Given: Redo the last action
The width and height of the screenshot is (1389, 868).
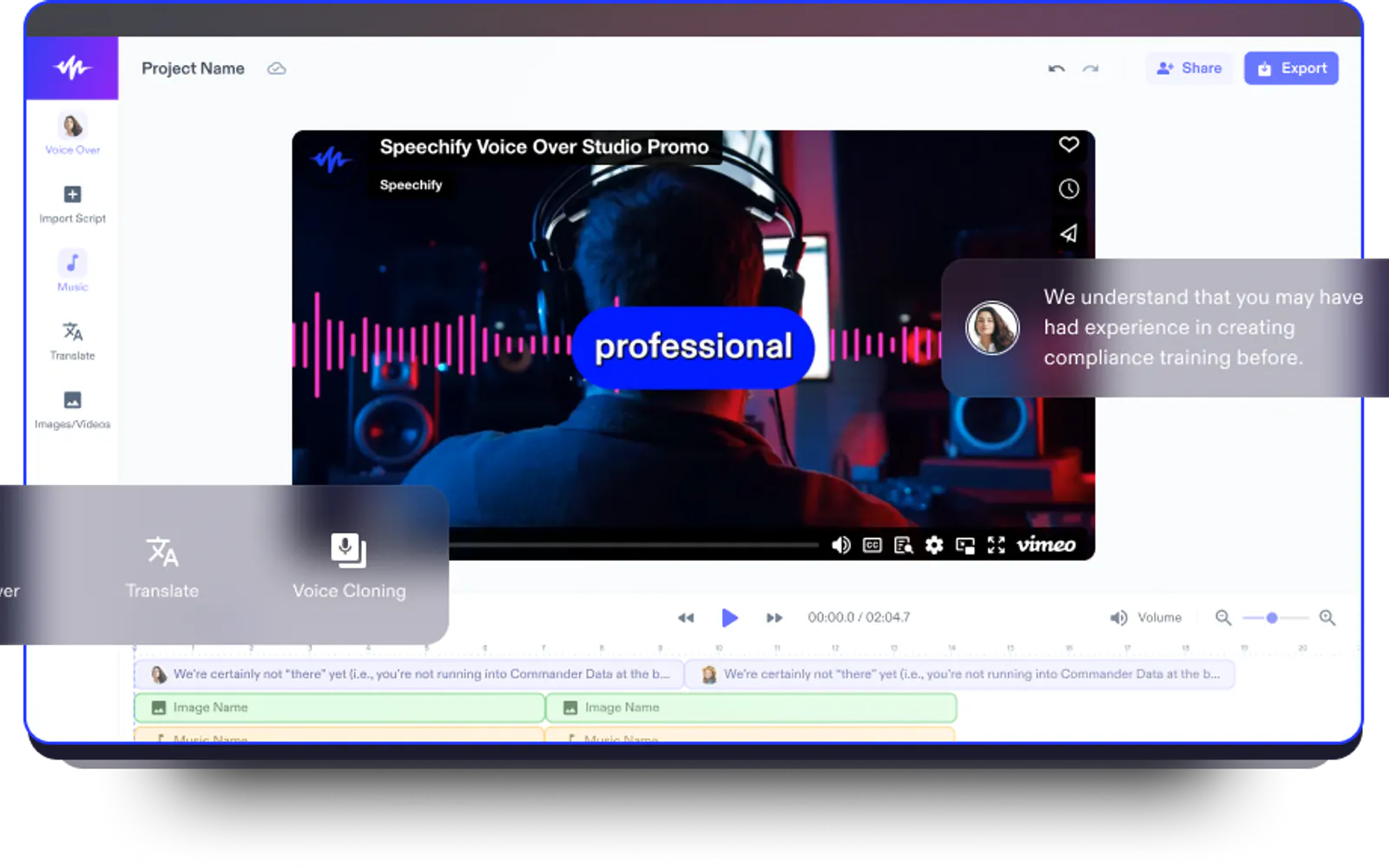Looking at the screenshot, I should coord(1090,69).
